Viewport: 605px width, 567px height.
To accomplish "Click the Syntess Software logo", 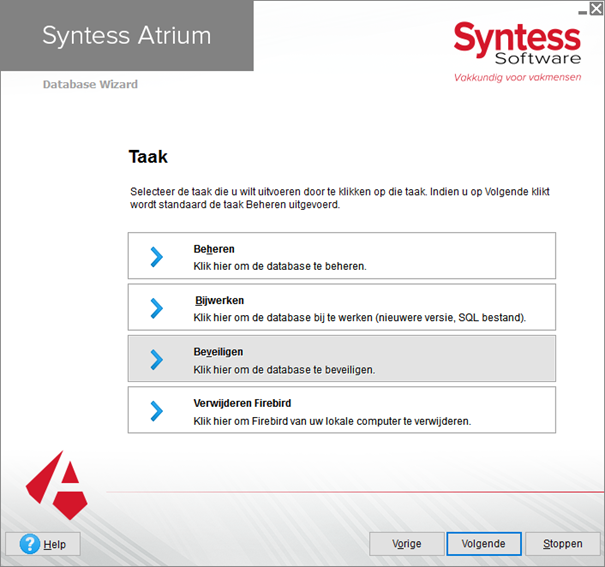I will tap(517, 43).
